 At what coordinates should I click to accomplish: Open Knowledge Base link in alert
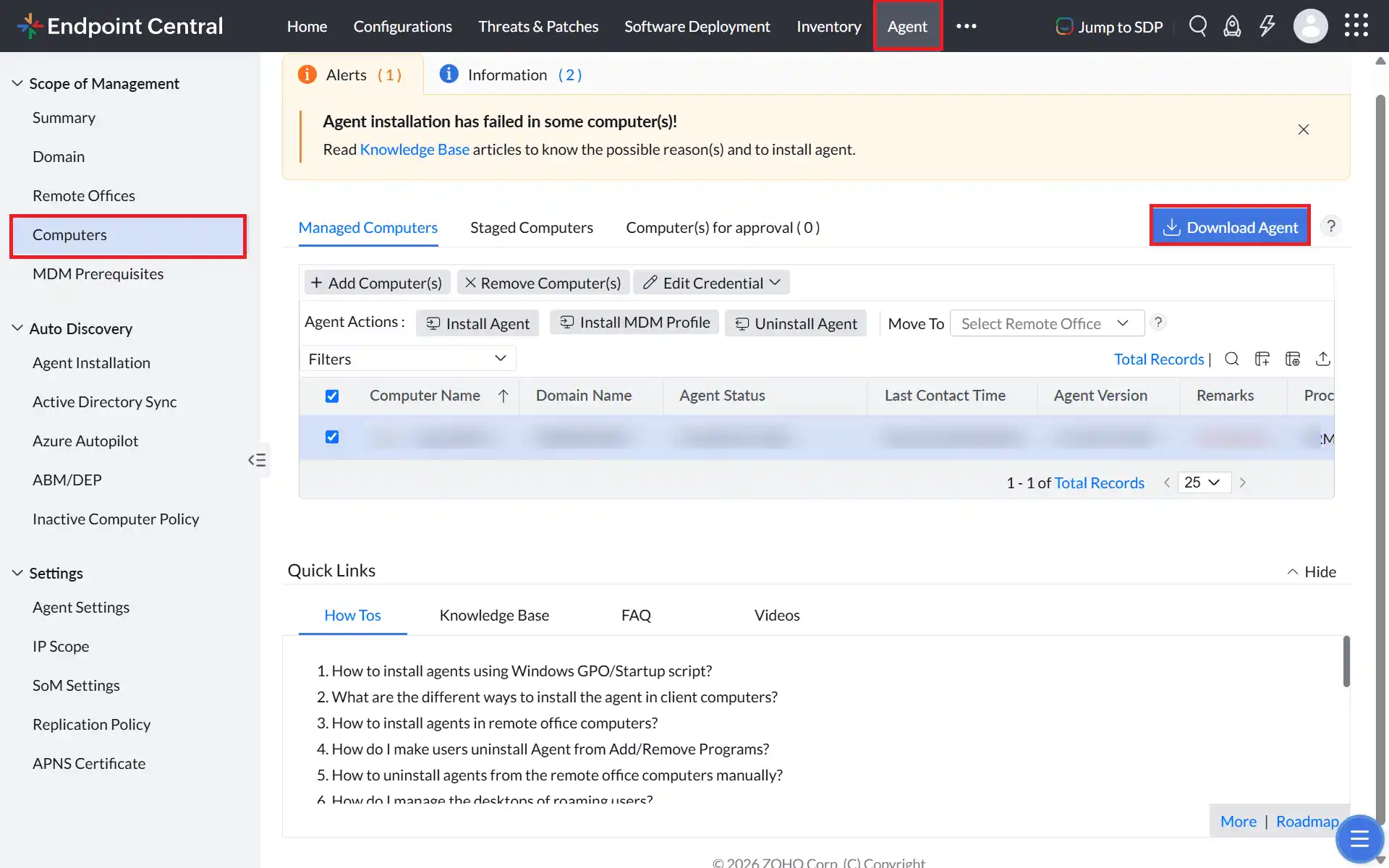tap(415, 150)
